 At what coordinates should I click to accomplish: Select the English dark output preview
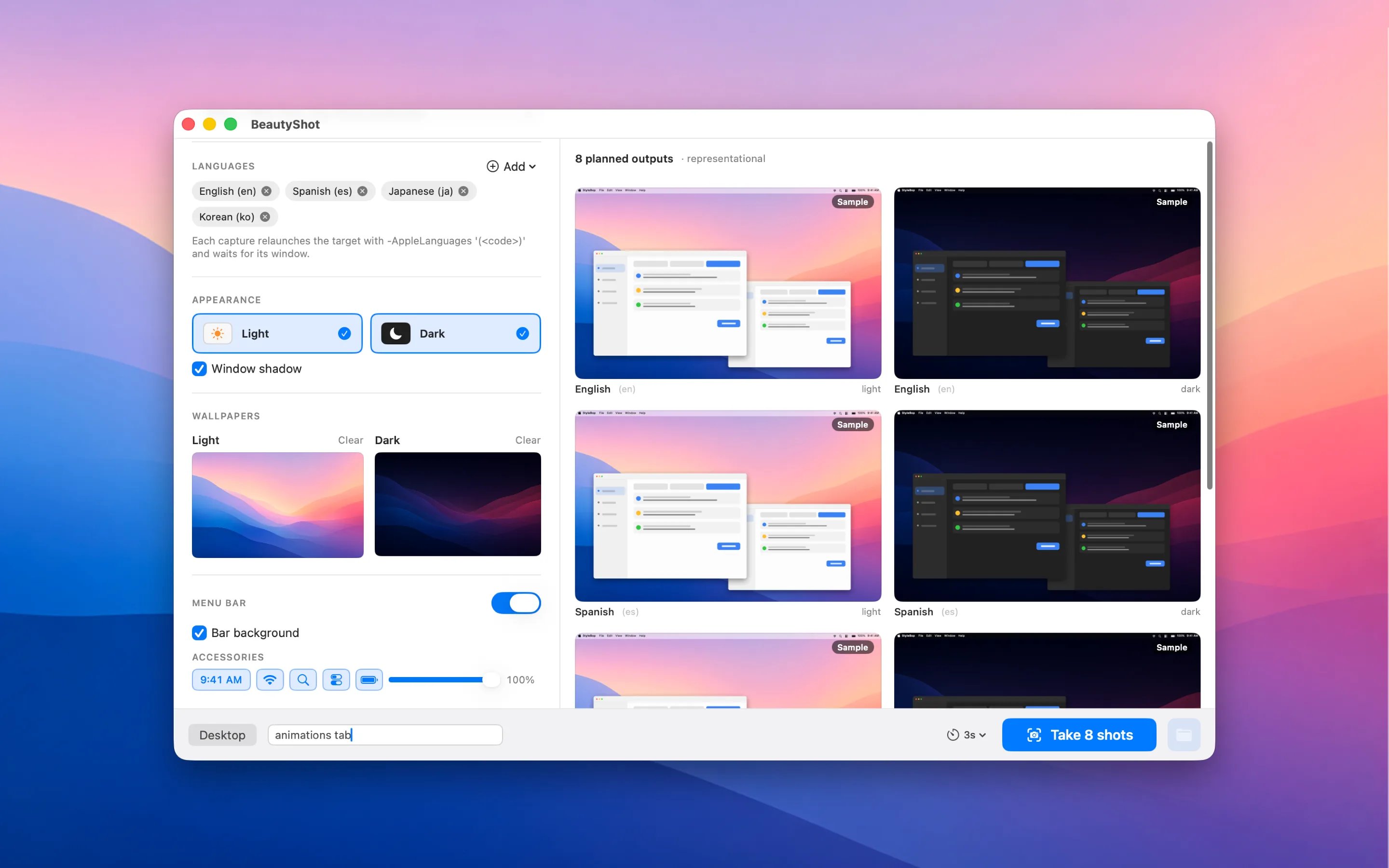coord(1047,283)
